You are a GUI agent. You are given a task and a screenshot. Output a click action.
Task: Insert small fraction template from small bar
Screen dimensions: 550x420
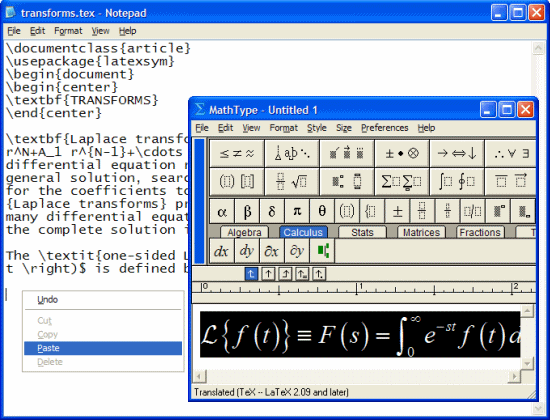(448, 211)
